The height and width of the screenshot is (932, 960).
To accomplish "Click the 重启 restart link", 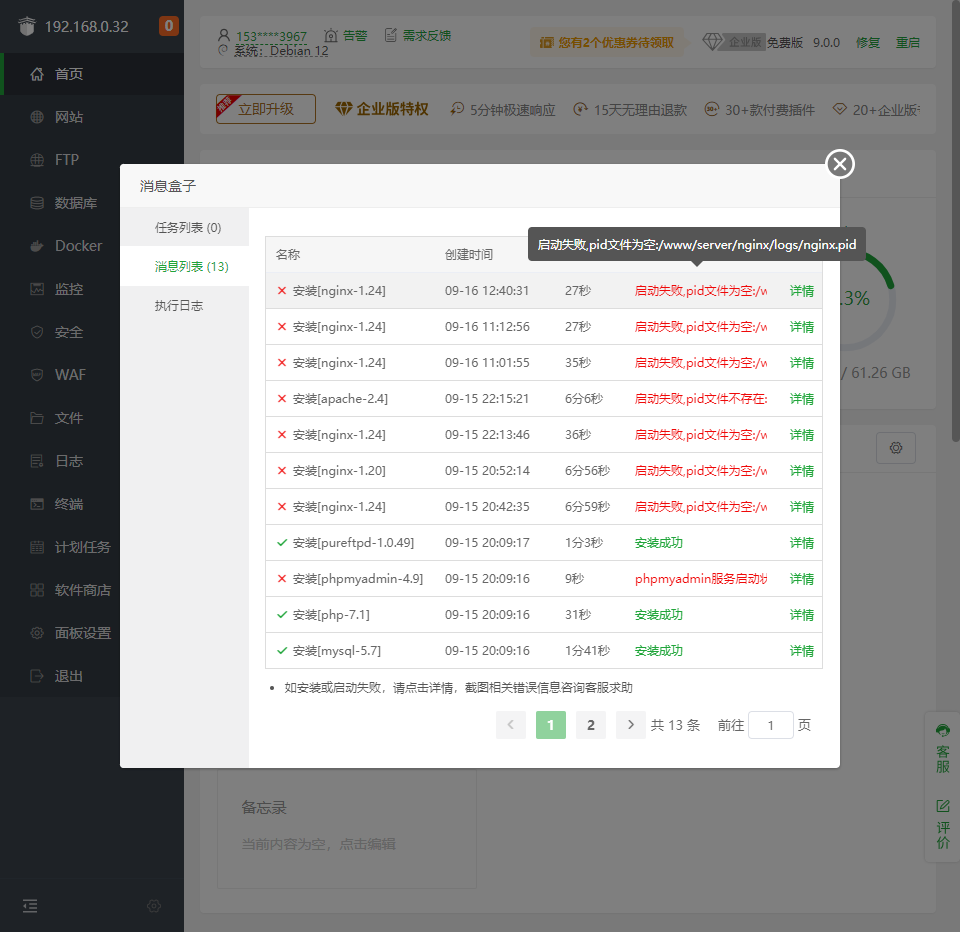I will tap(907, 42).
